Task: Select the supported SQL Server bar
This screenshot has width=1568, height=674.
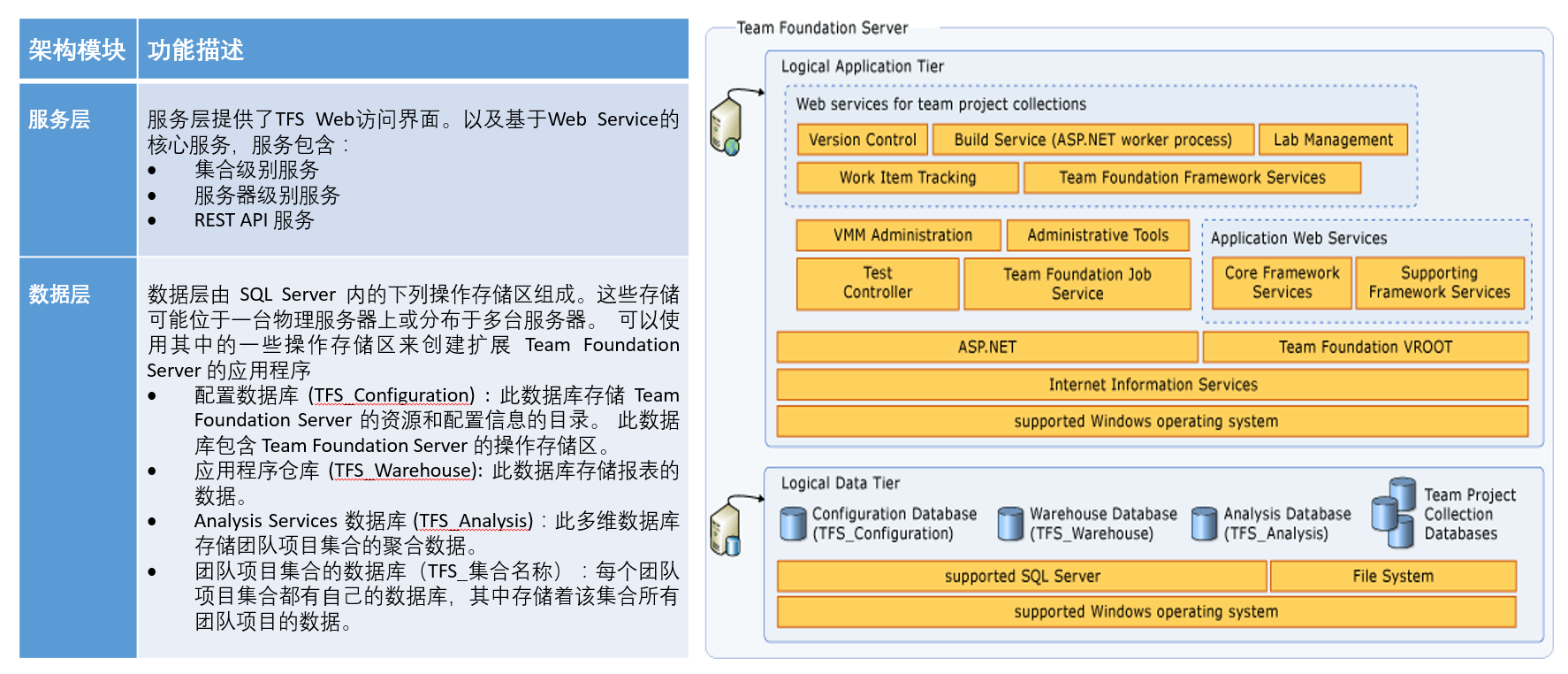Action: tap(1023, 576)
